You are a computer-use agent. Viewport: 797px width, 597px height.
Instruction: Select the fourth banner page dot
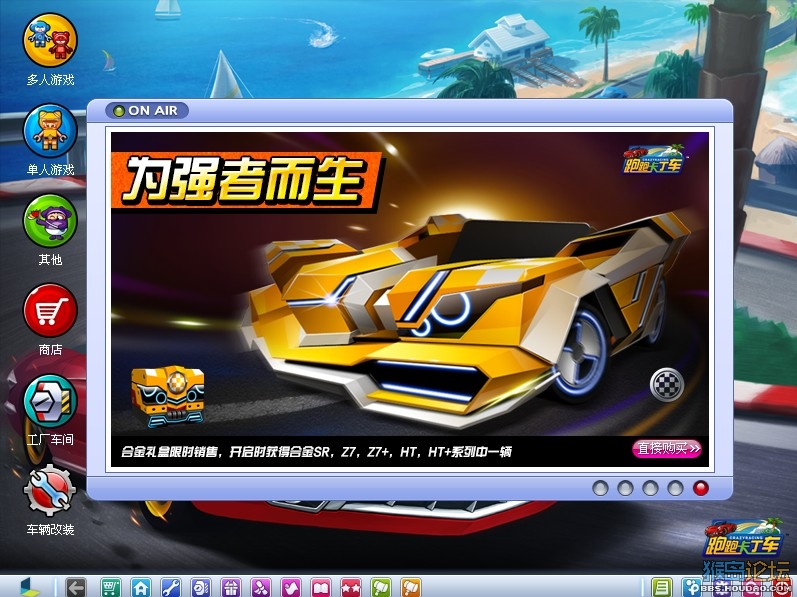[675, 488]
